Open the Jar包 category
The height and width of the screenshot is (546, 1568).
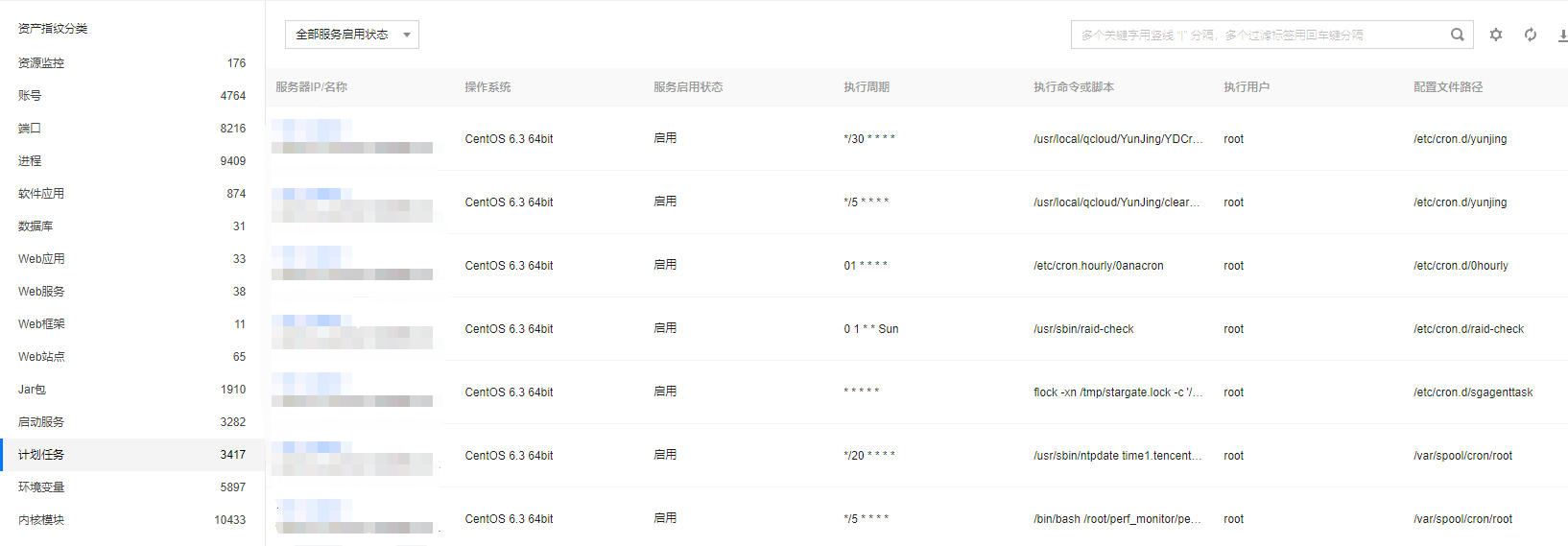[32, 390]
